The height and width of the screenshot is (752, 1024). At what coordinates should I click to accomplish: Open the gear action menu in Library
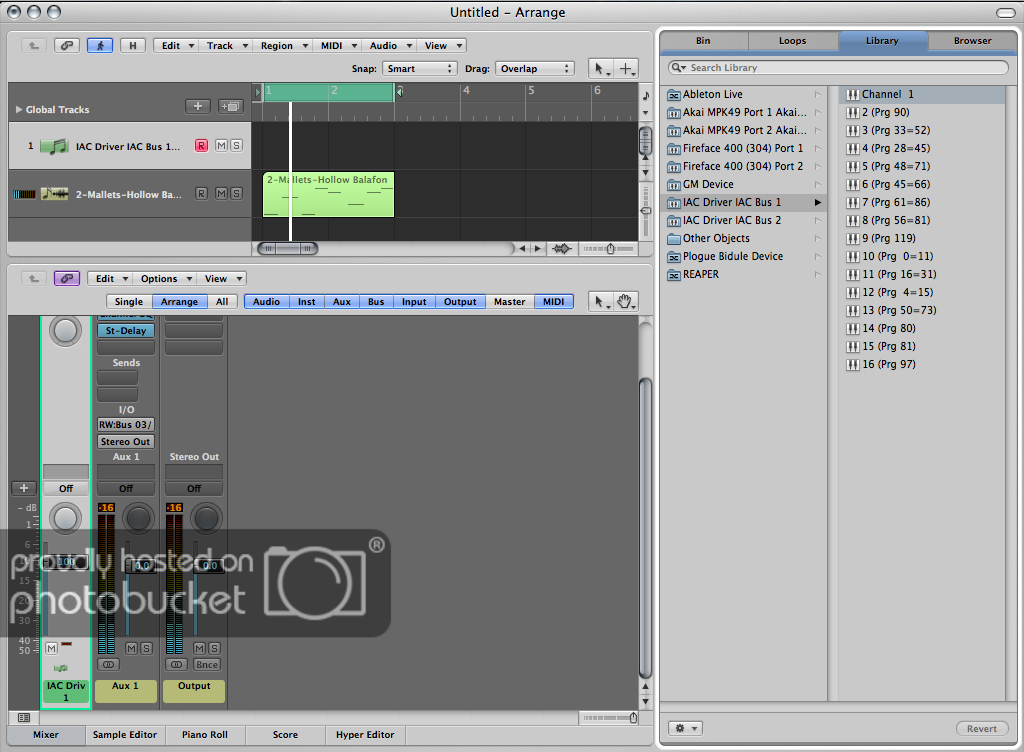click(687, 729)
